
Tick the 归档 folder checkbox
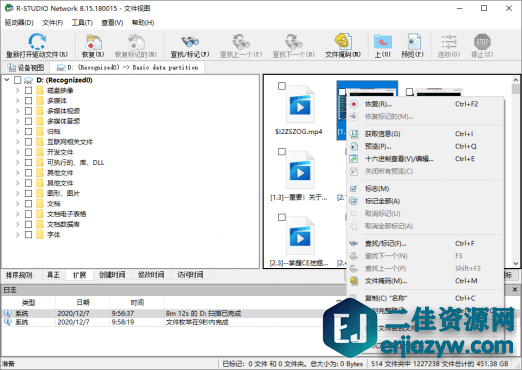click(28, 132)
